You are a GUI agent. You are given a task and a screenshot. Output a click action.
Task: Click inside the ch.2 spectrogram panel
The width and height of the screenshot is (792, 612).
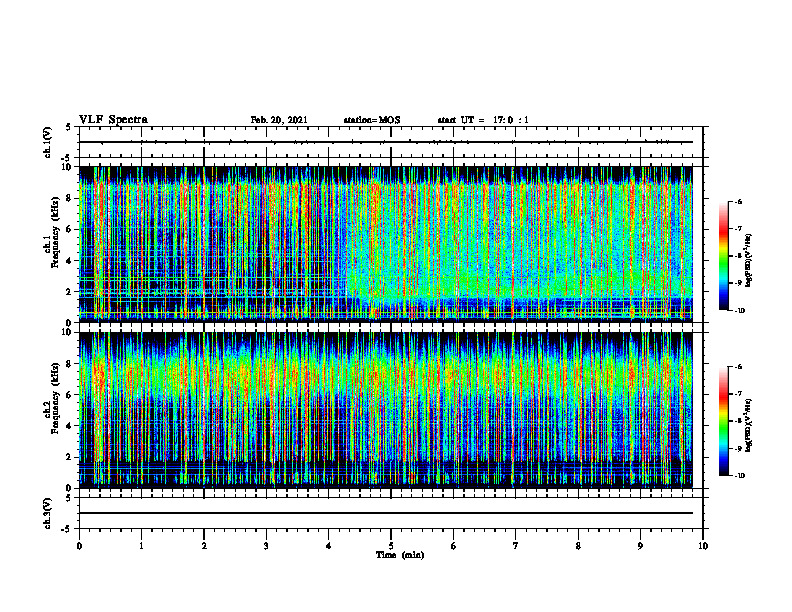tap(386, 410)
